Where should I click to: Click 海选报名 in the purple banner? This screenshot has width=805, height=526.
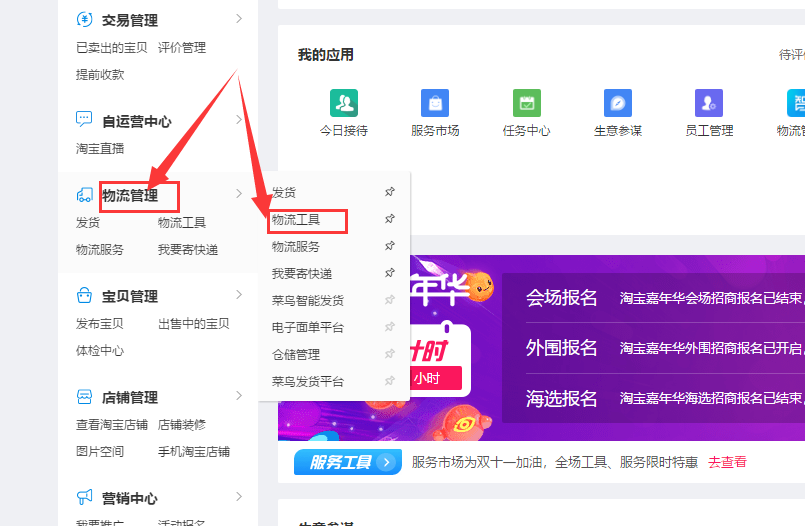[562, 398]
